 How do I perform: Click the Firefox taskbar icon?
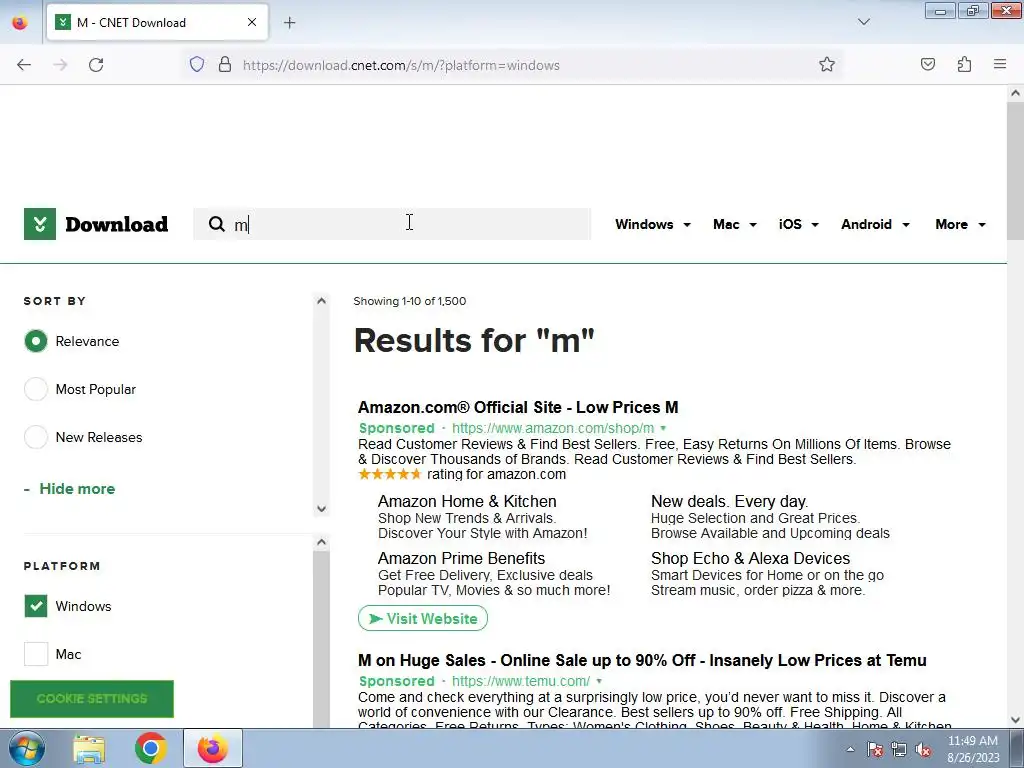[213, 748]
